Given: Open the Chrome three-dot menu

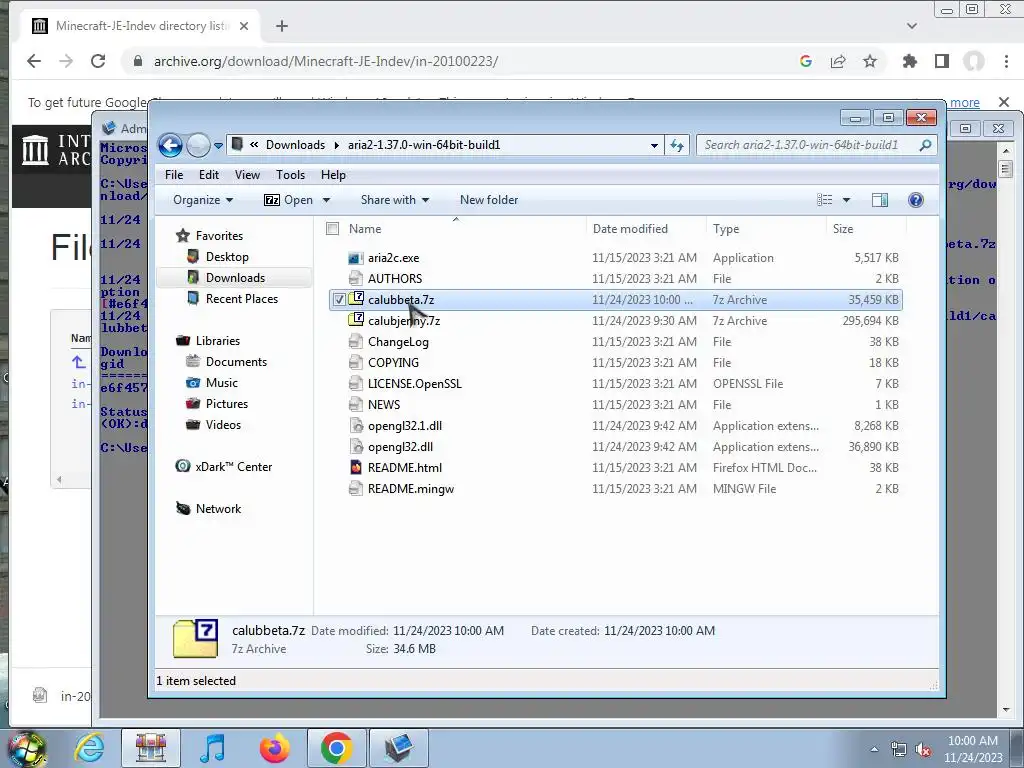Looking at the screenshot, I should tap(1006, 61).
